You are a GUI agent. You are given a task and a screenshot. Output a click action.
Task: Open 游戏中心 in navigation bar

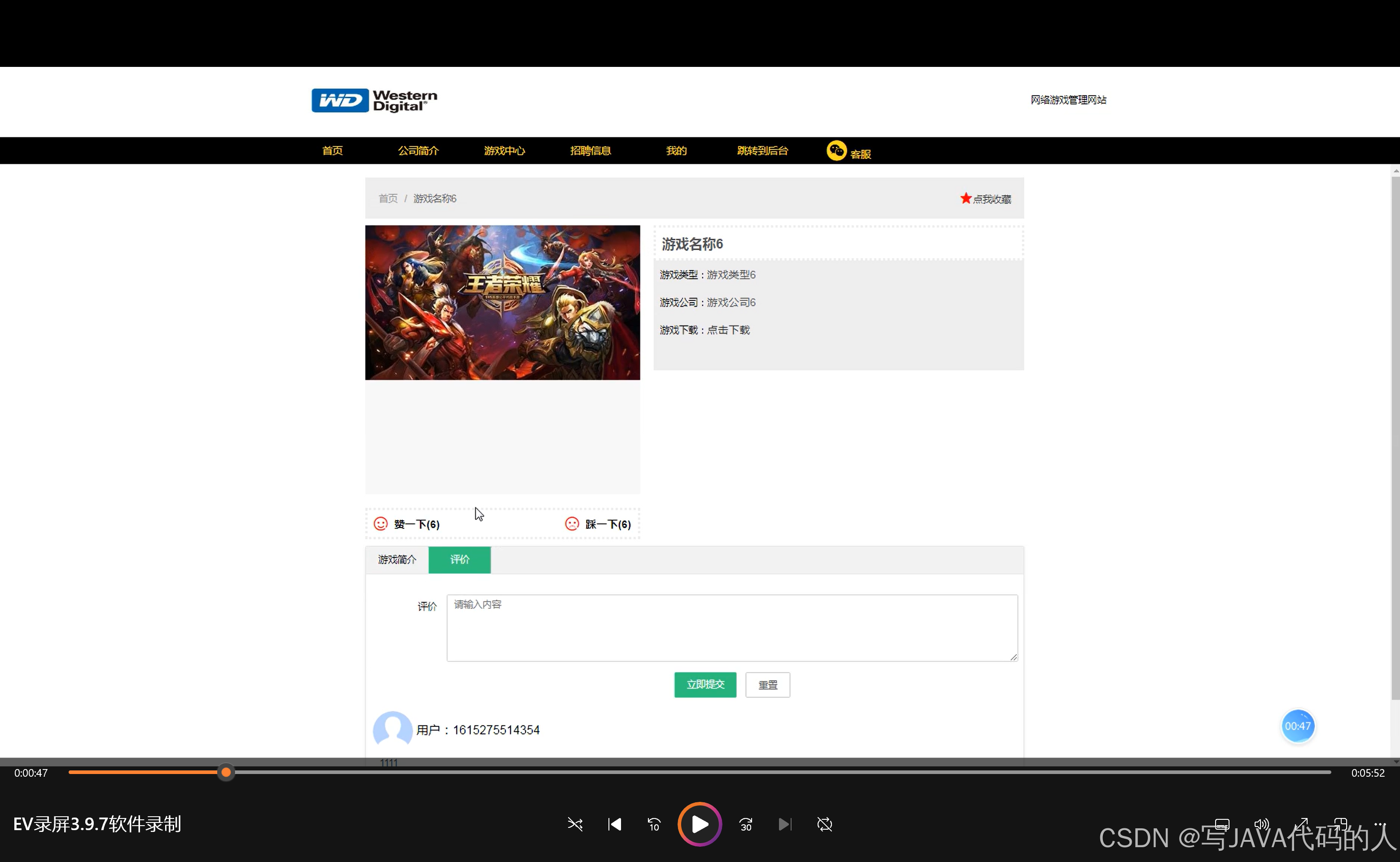pyautogui.click(x=504, y=151)
